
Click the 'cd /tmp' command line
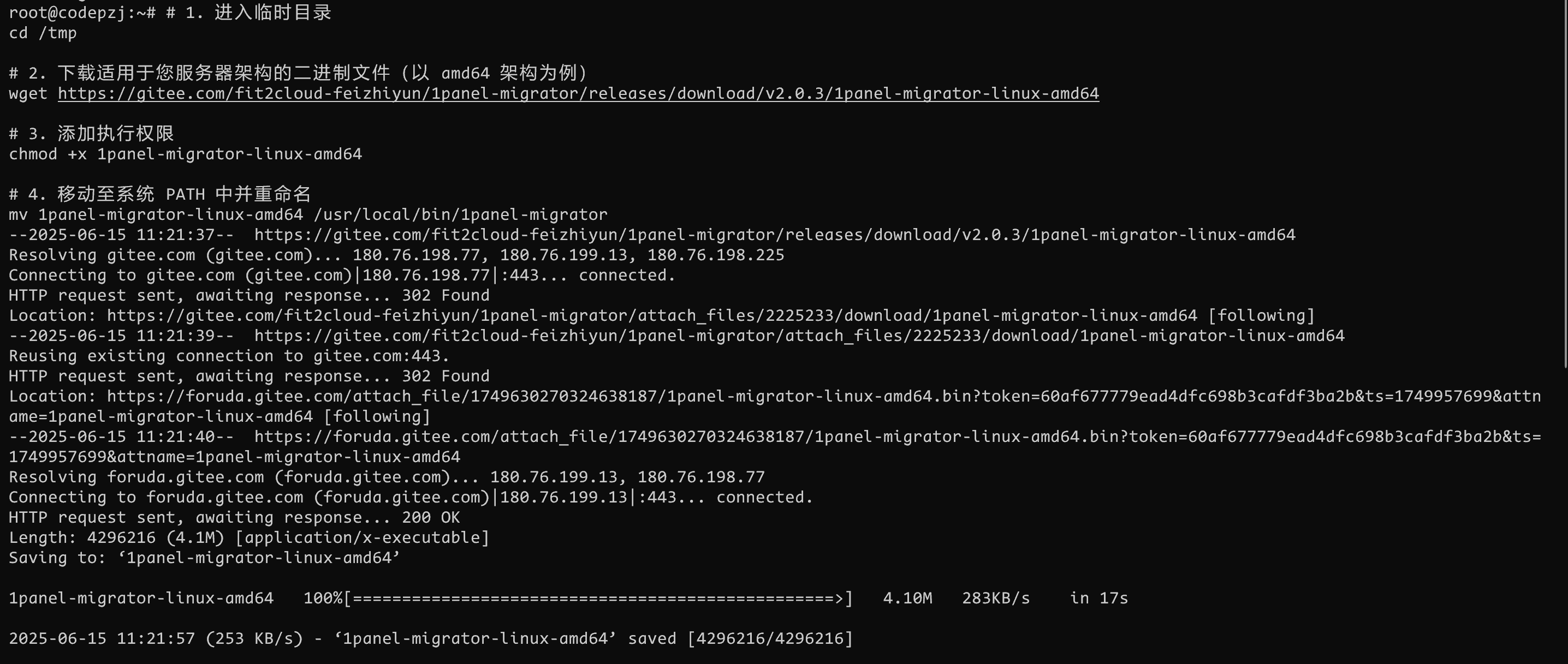click(x=43, y=33)
